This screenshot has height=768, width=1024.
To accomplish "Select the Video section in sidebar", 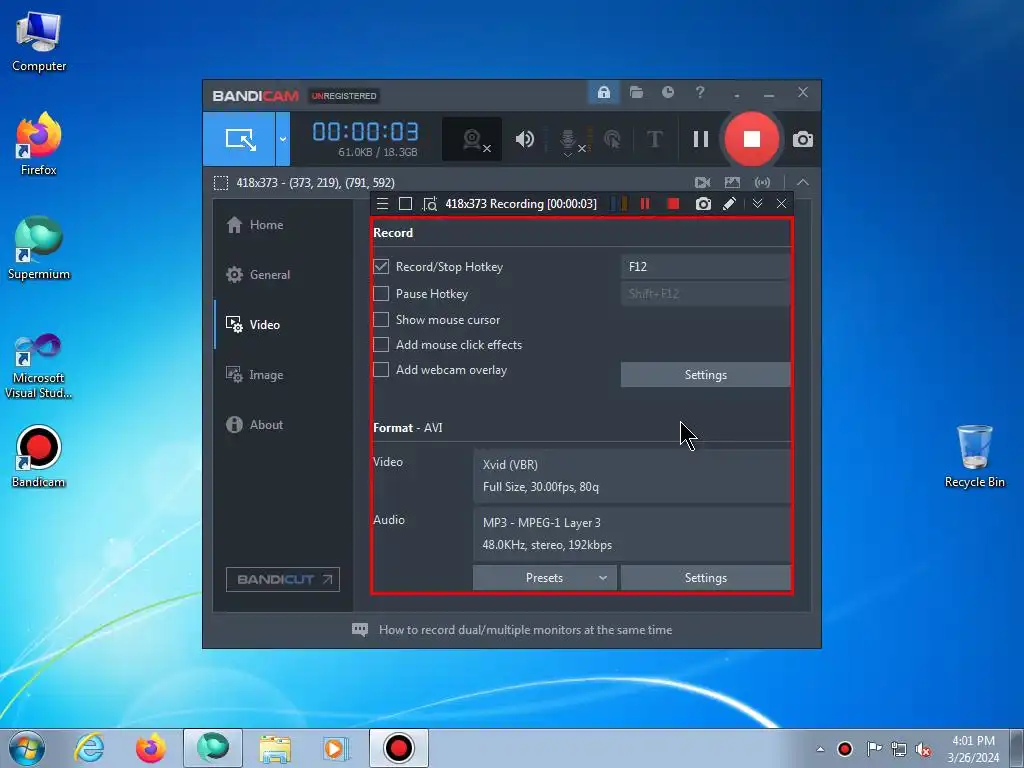I will point(283,325).
